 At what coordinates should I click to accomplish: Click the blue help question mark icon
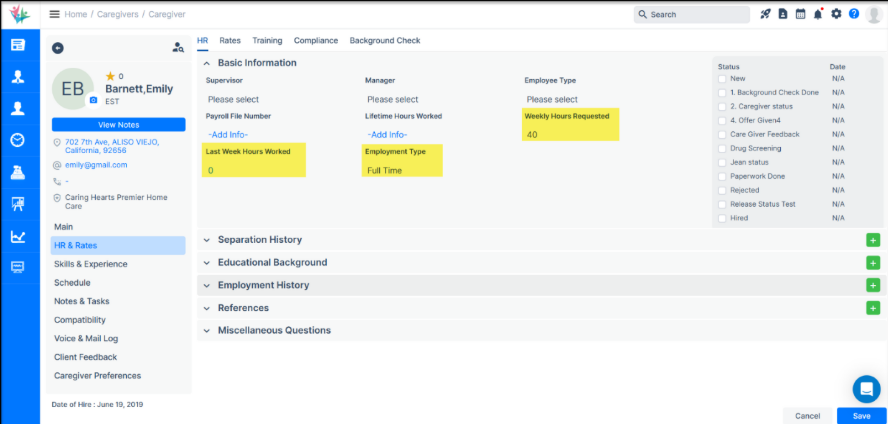click(x=853, y=14)
